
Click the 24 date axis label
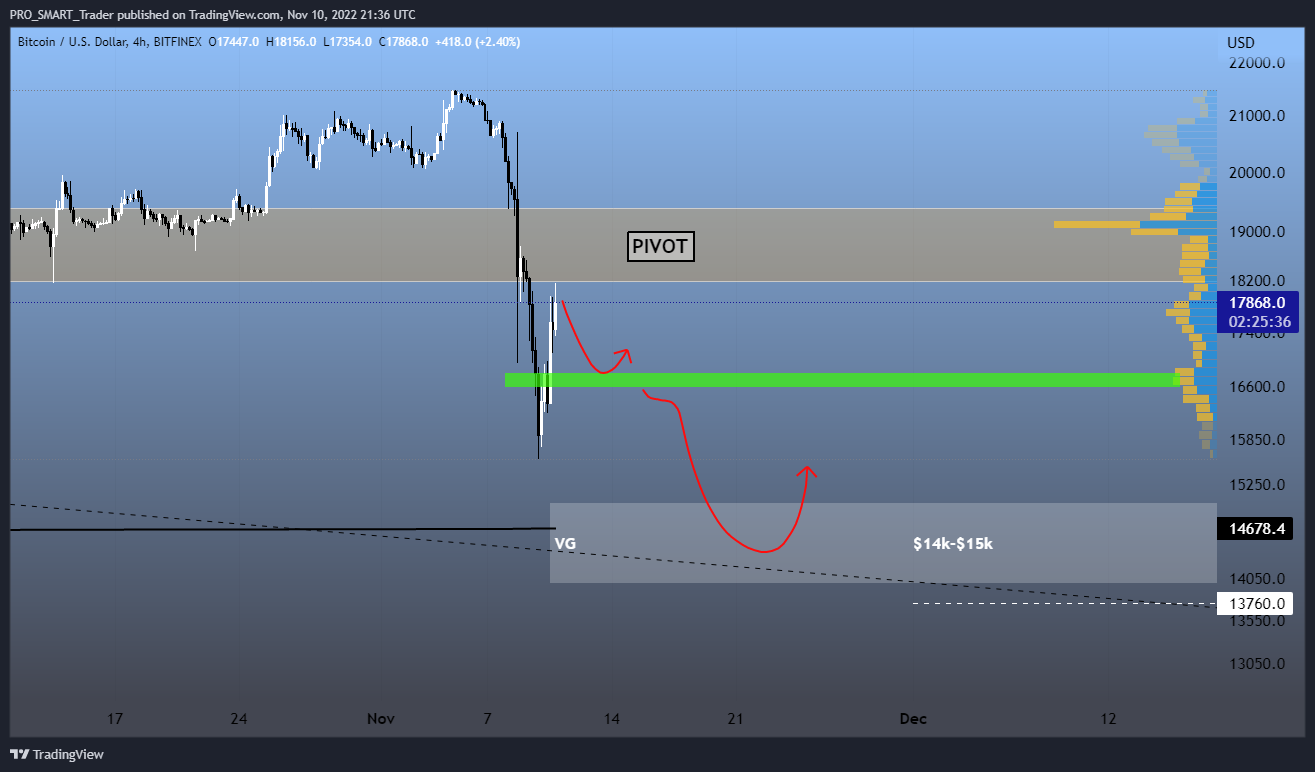238,718
